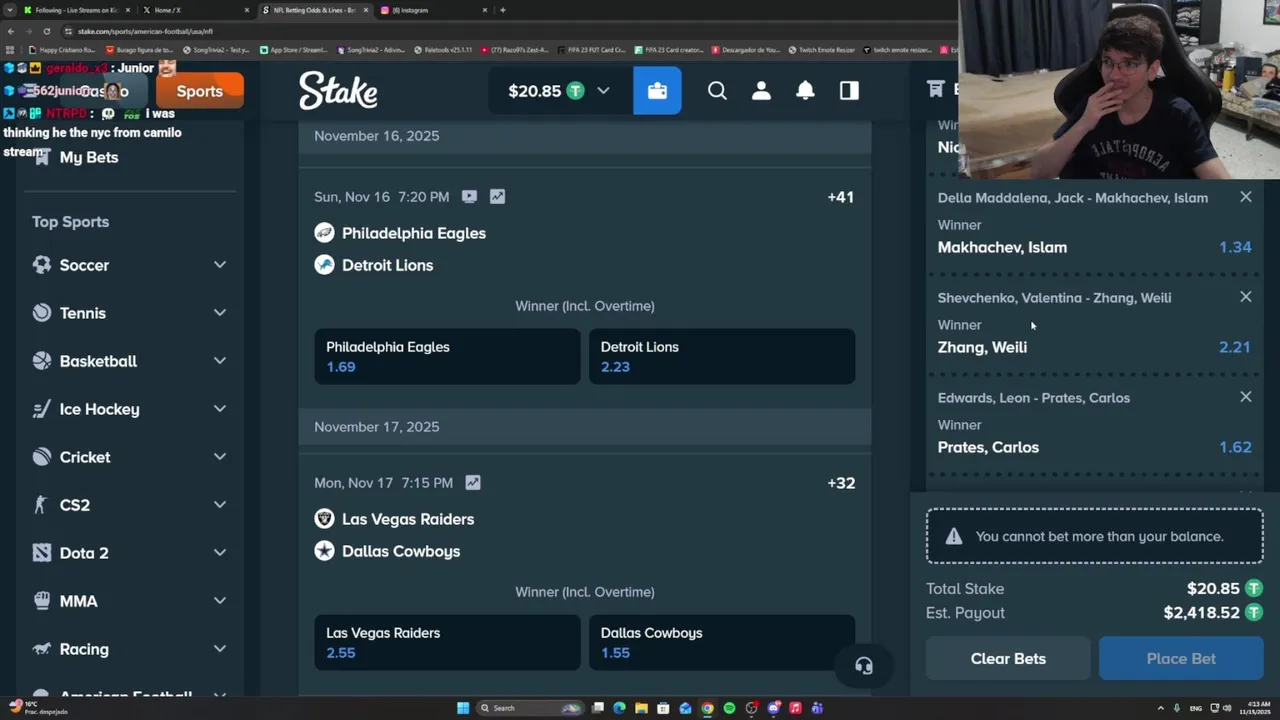Screen dimensions: 1280x720
Task: Open Microsoft Edge from the taskbar
Action: 619,708
